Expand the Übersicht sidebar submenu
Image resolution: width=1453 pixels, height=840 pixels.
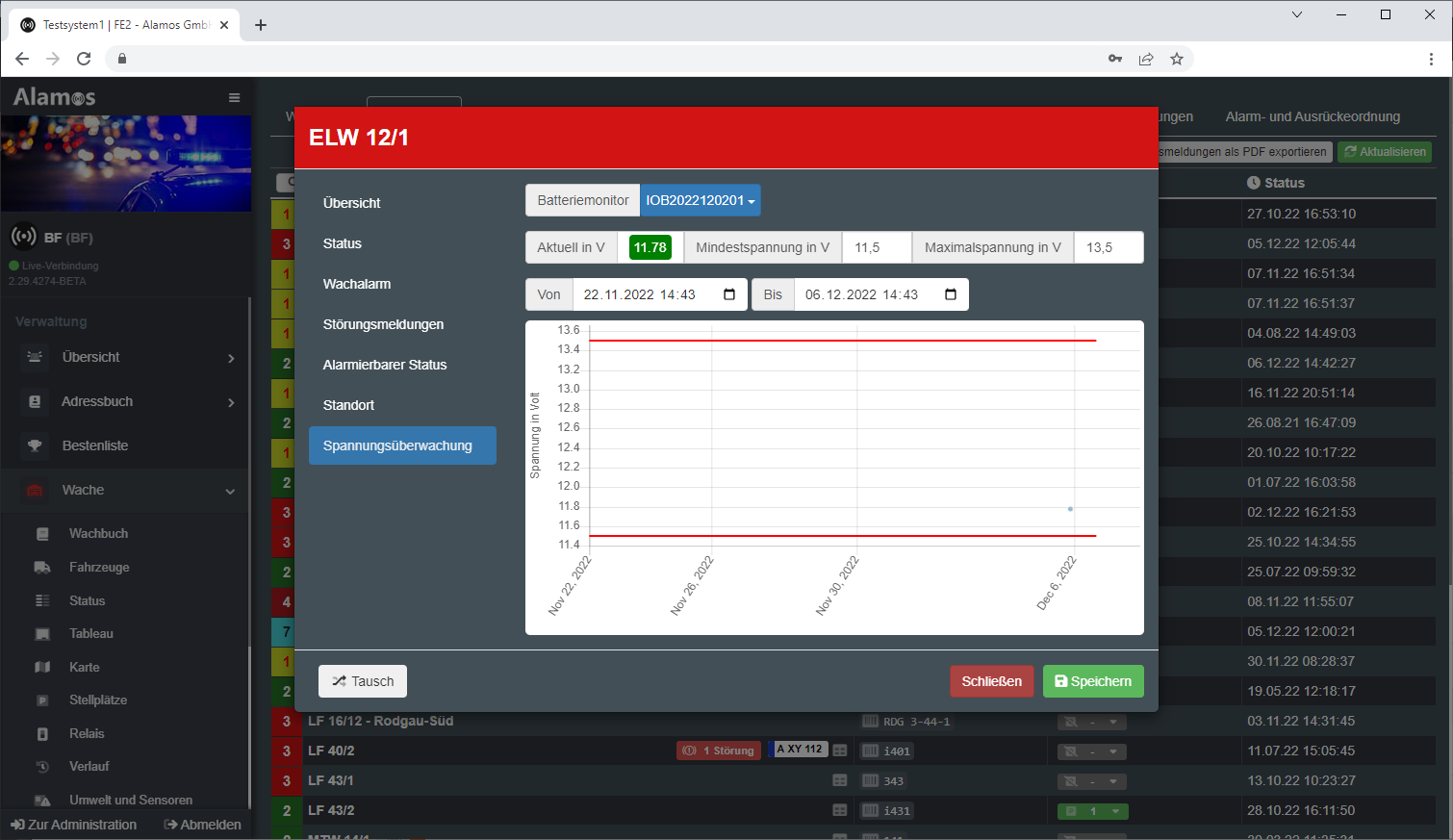230,358
